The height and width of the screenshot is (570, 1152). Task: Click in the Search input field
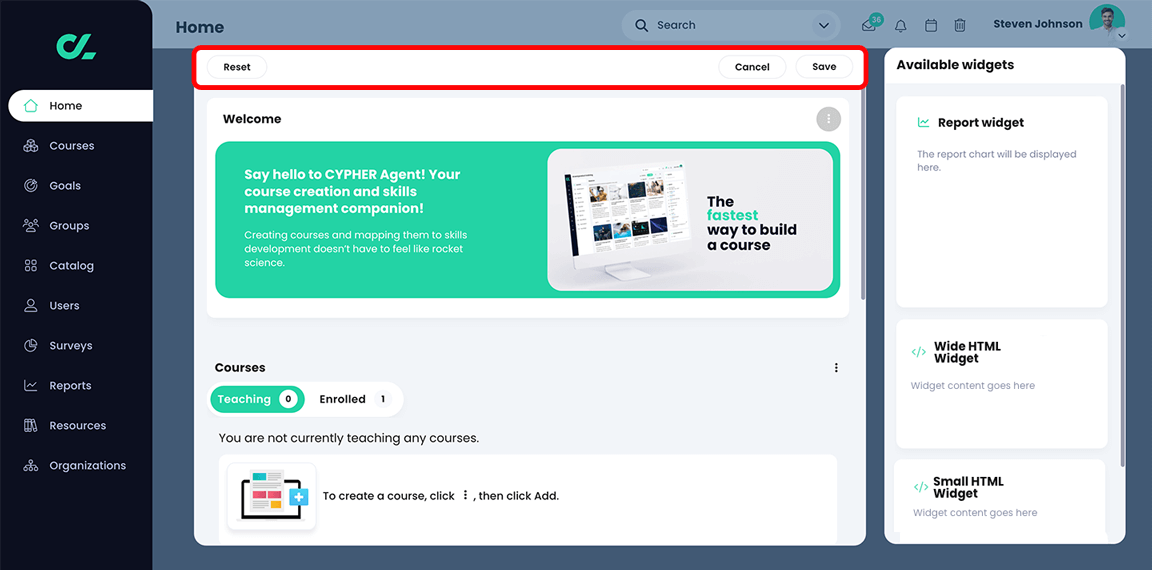(x=731, y=26)
